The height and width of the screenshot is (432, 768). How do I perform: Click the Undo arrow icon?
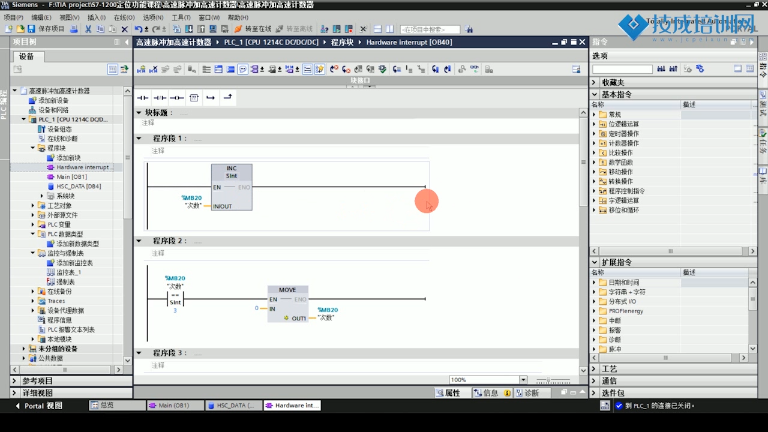[x=139, y=29]
